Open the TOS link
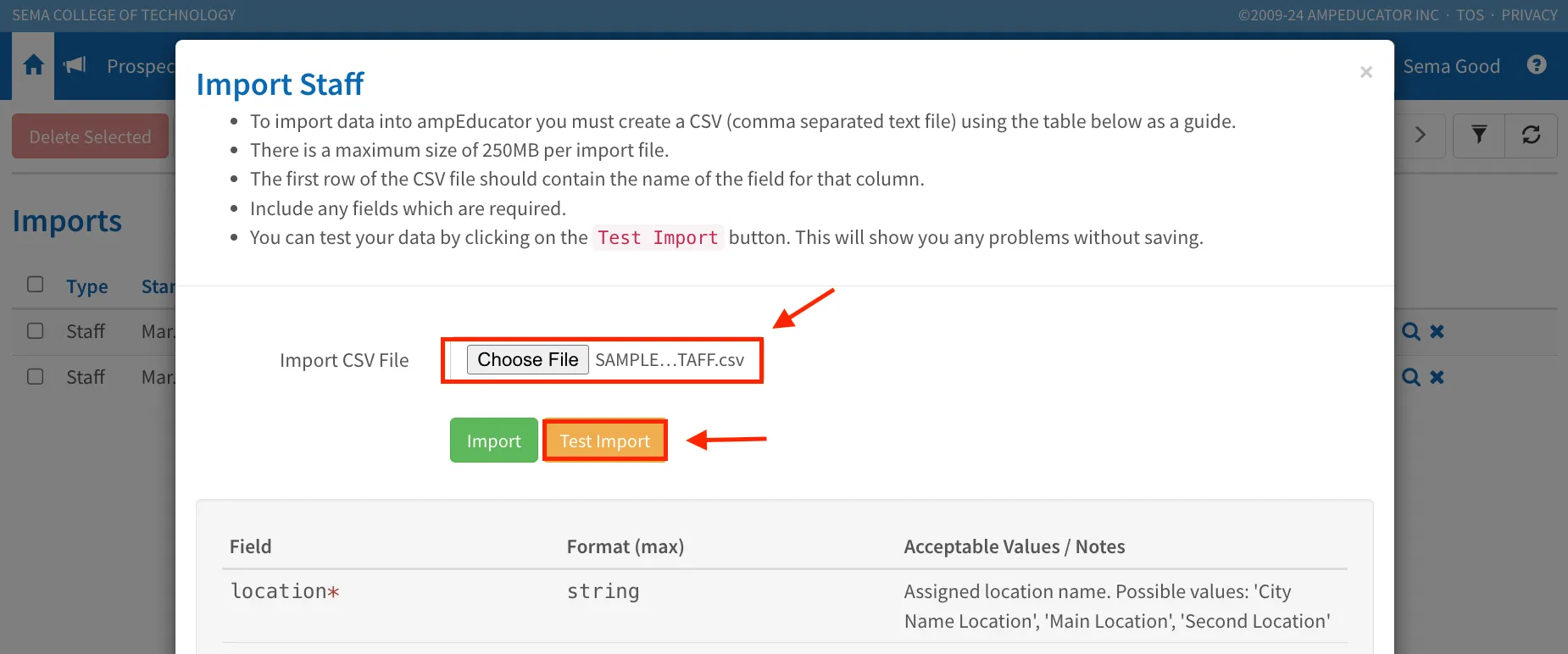The width and height of the screenshot is (1568, 654). [1471, 15]
